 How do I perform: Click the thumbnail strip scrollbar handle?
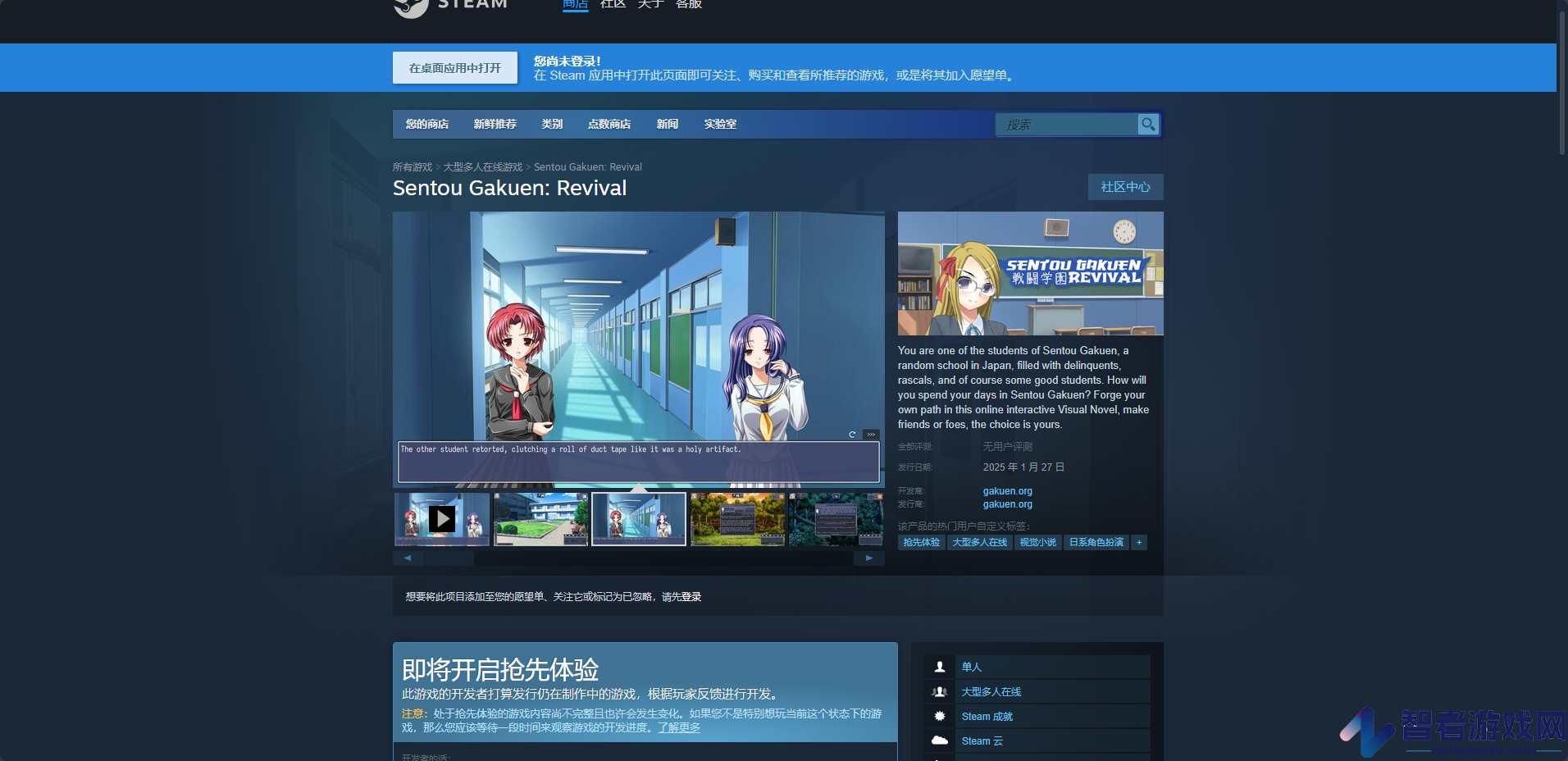point(449,558)
